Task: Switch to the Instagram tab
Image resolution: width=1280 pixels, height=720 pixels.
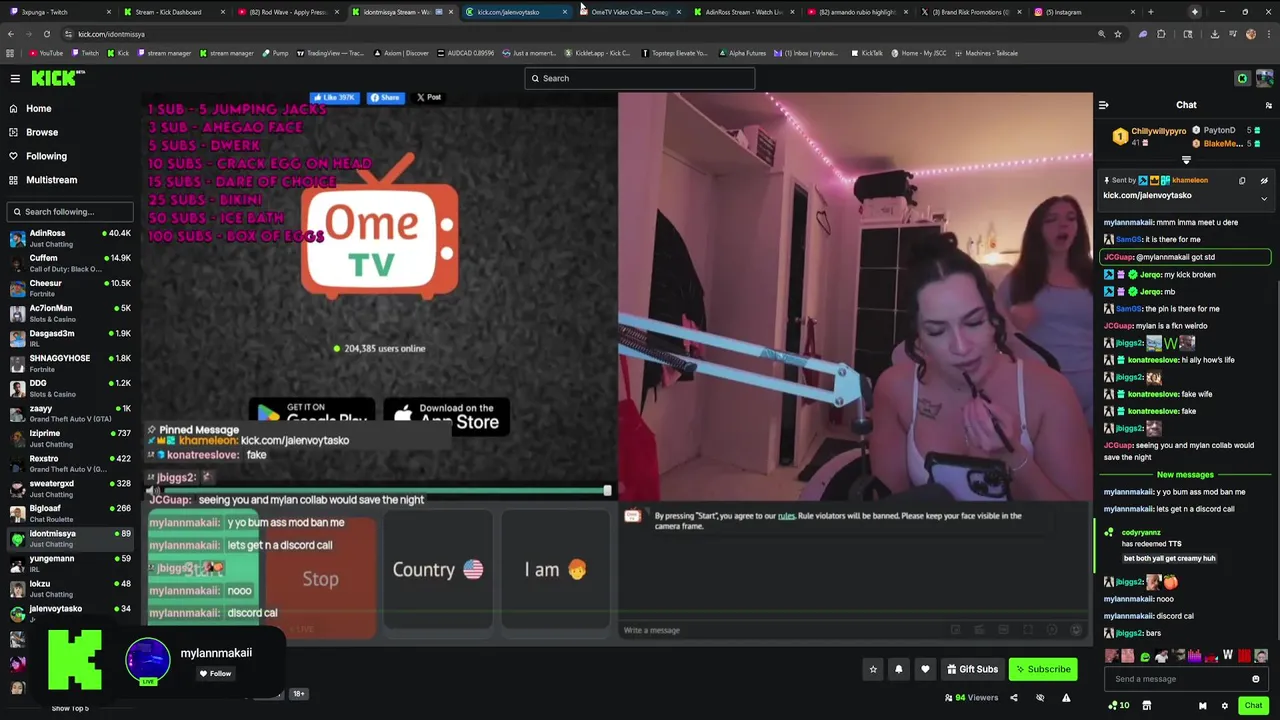Action: [1085, 12]
